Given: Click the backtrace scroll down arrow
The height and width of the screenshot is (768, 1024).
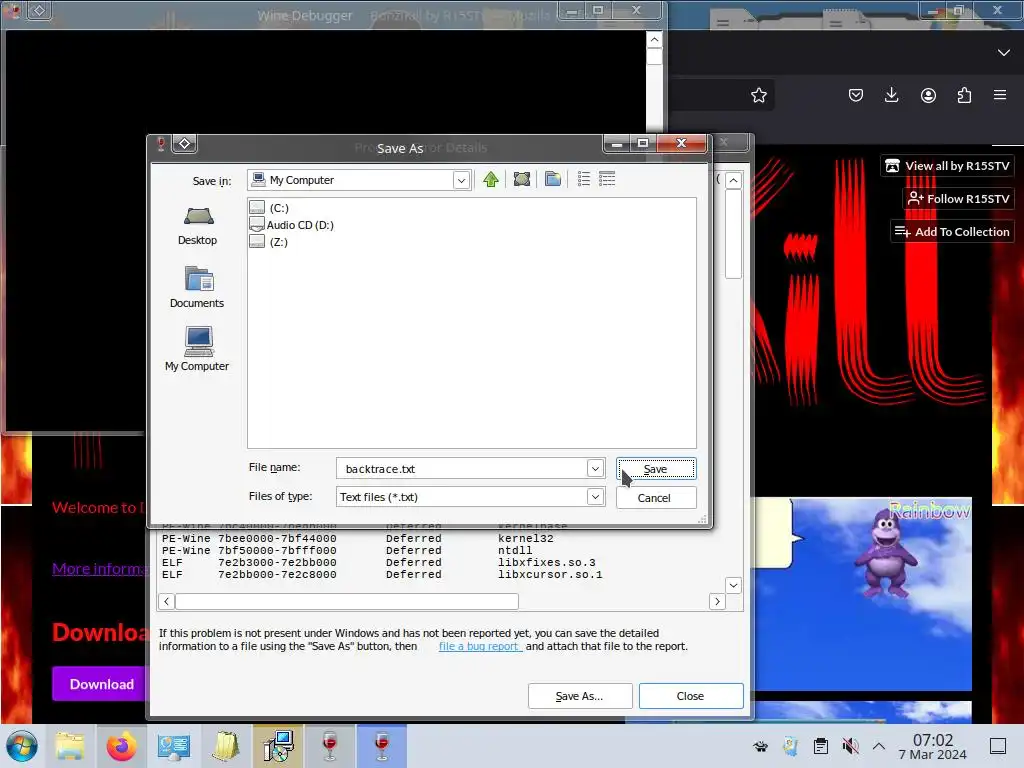Looking at the screenshot, I should tap(733, 585).
